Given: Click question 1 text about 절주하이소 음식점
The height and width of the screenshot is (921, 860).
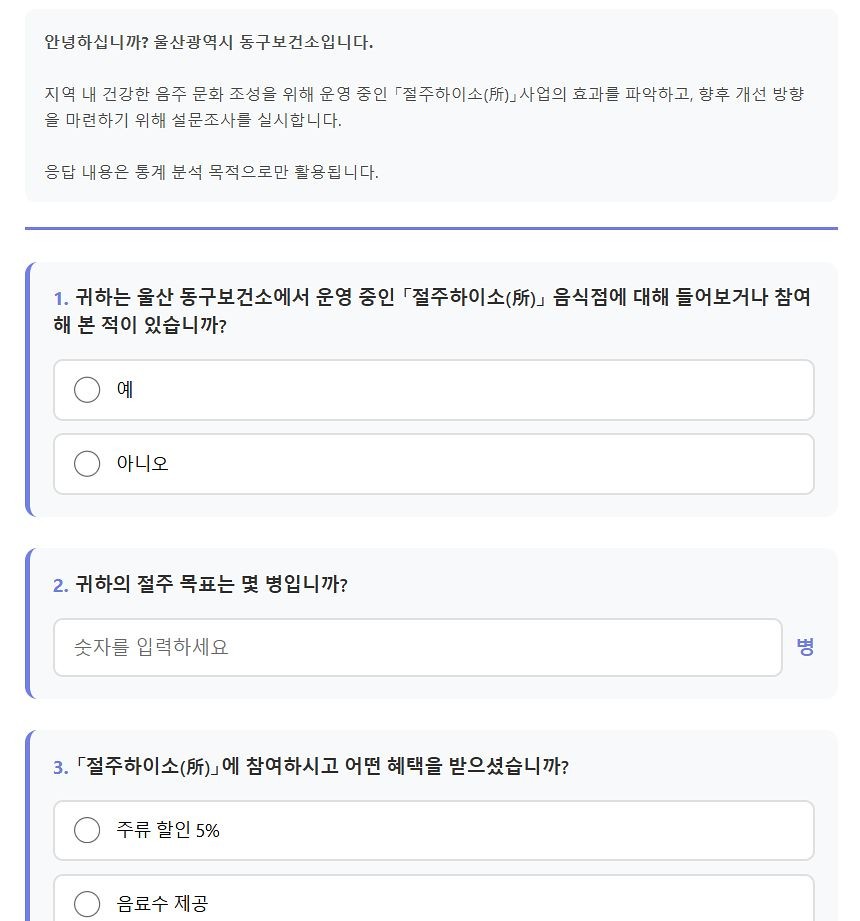Looking at the screenshot, I should click(x=440, y=311).
